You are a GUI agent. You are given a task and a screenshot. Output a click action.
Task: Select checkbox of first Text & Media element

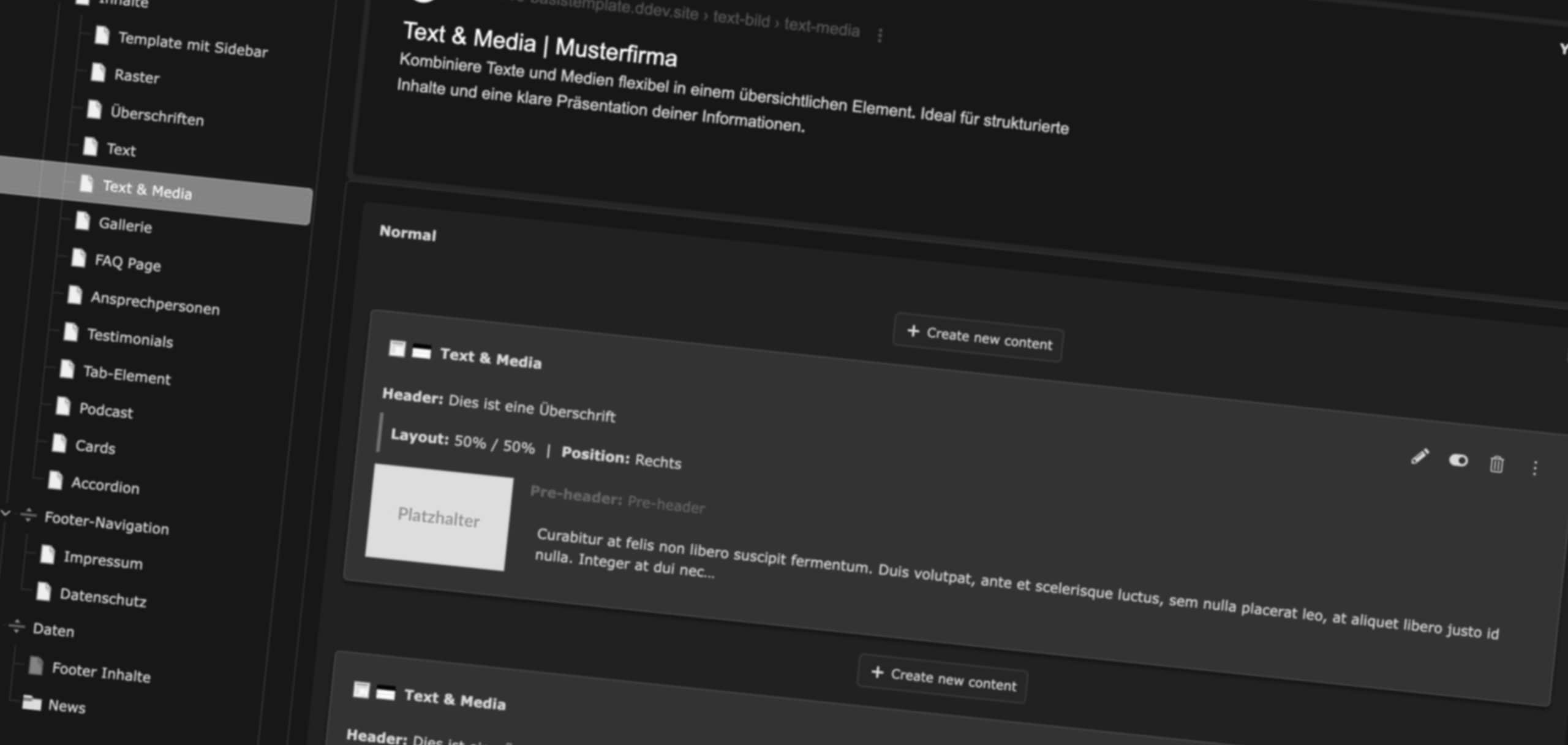pyautogui.click(x=397, y=349)
